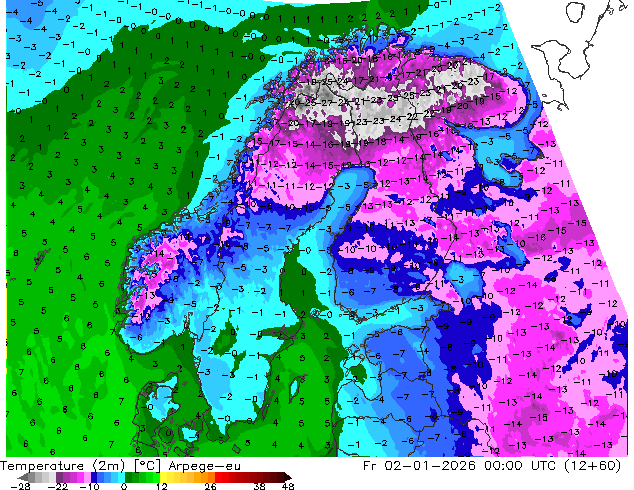Click the 'Fr 02-01-2026 00:00 UTC (12+60)' timestamp
This screenshot has width=634, height=490.
[x=492, y=466]
